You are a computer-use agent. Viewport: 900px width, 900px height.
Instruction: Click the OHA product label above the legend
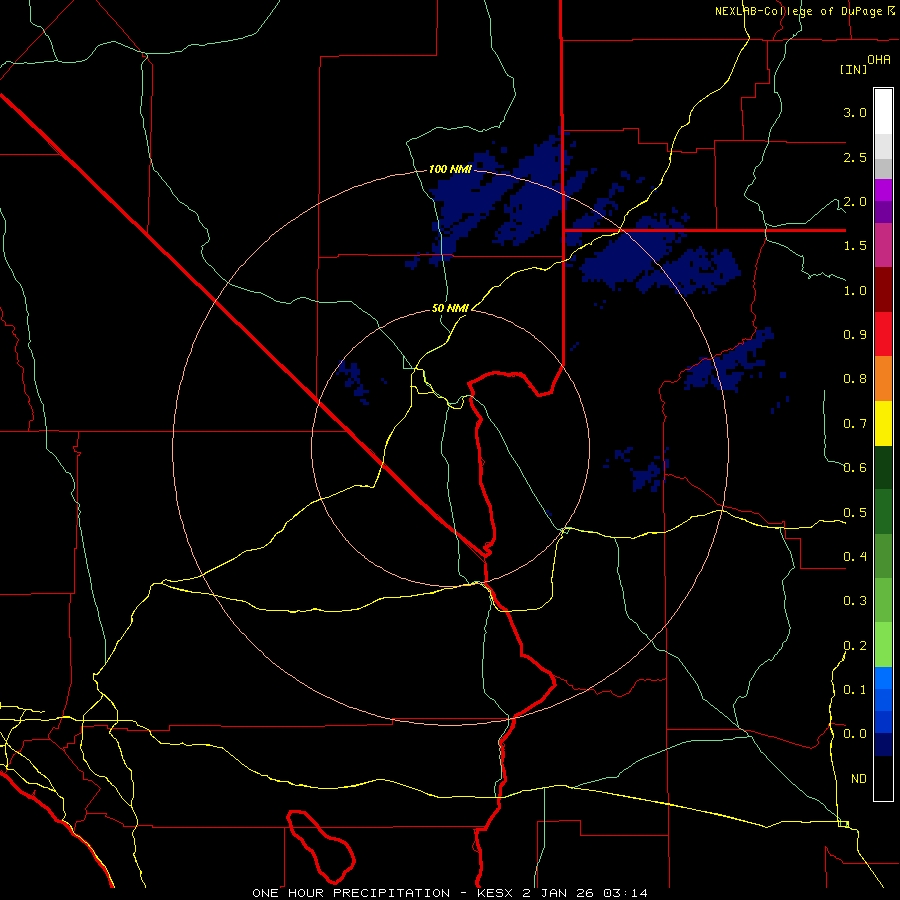(x=879, y=60)
